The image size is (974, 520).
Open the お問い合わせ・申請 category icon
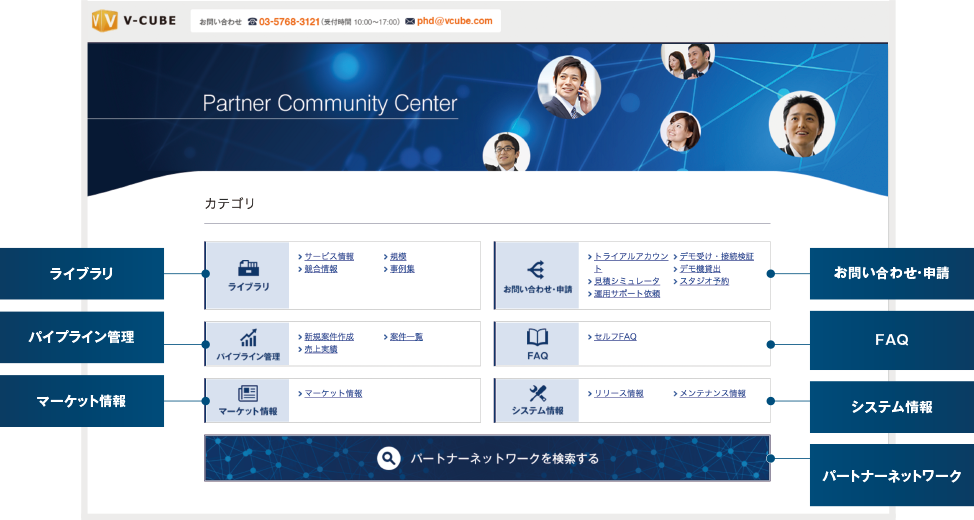click(x=536, y=270)
